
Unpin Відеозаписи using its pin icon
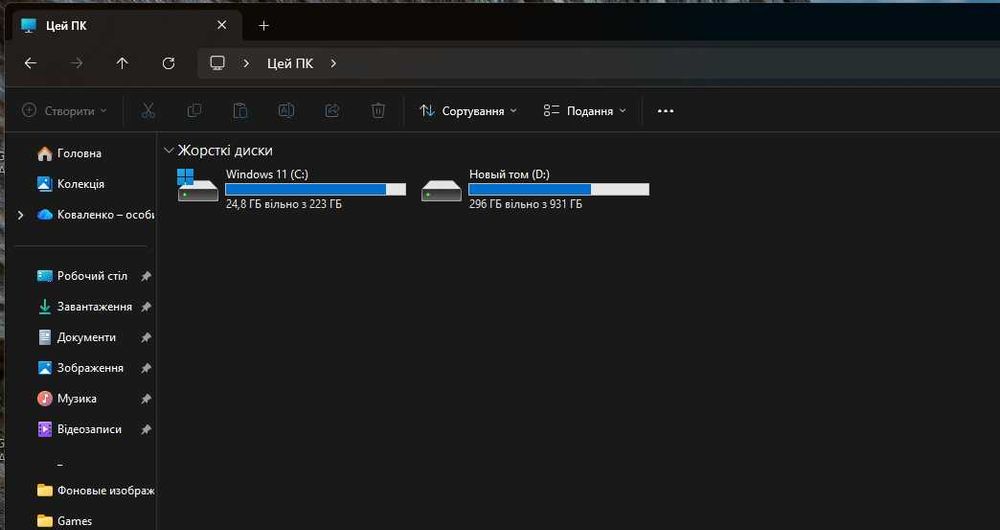[x=146, y=429]
